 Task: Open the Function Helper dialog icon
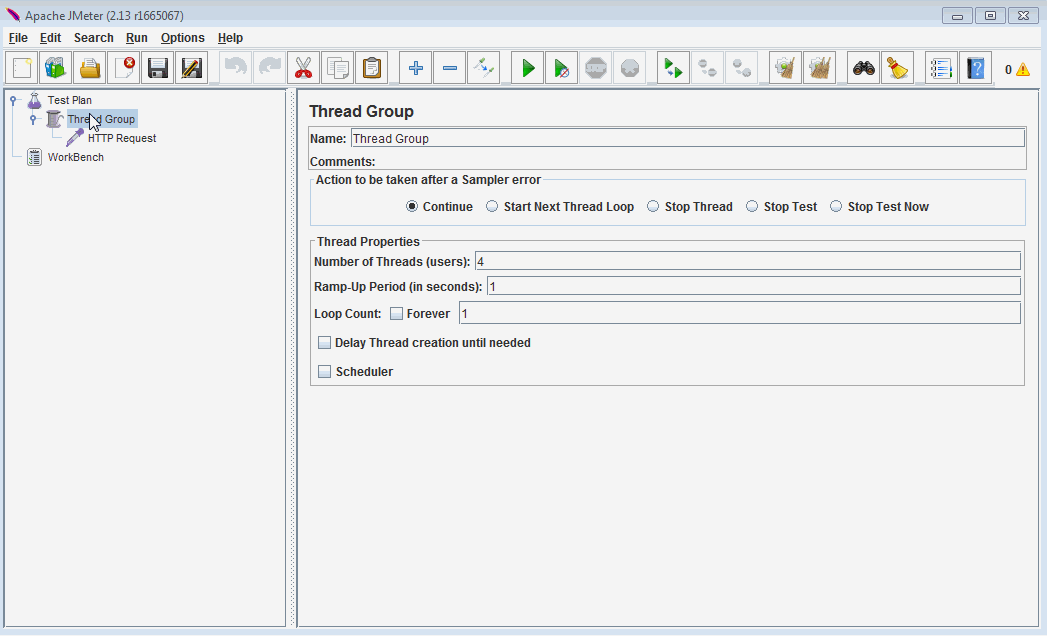click(x=941, y=68)
